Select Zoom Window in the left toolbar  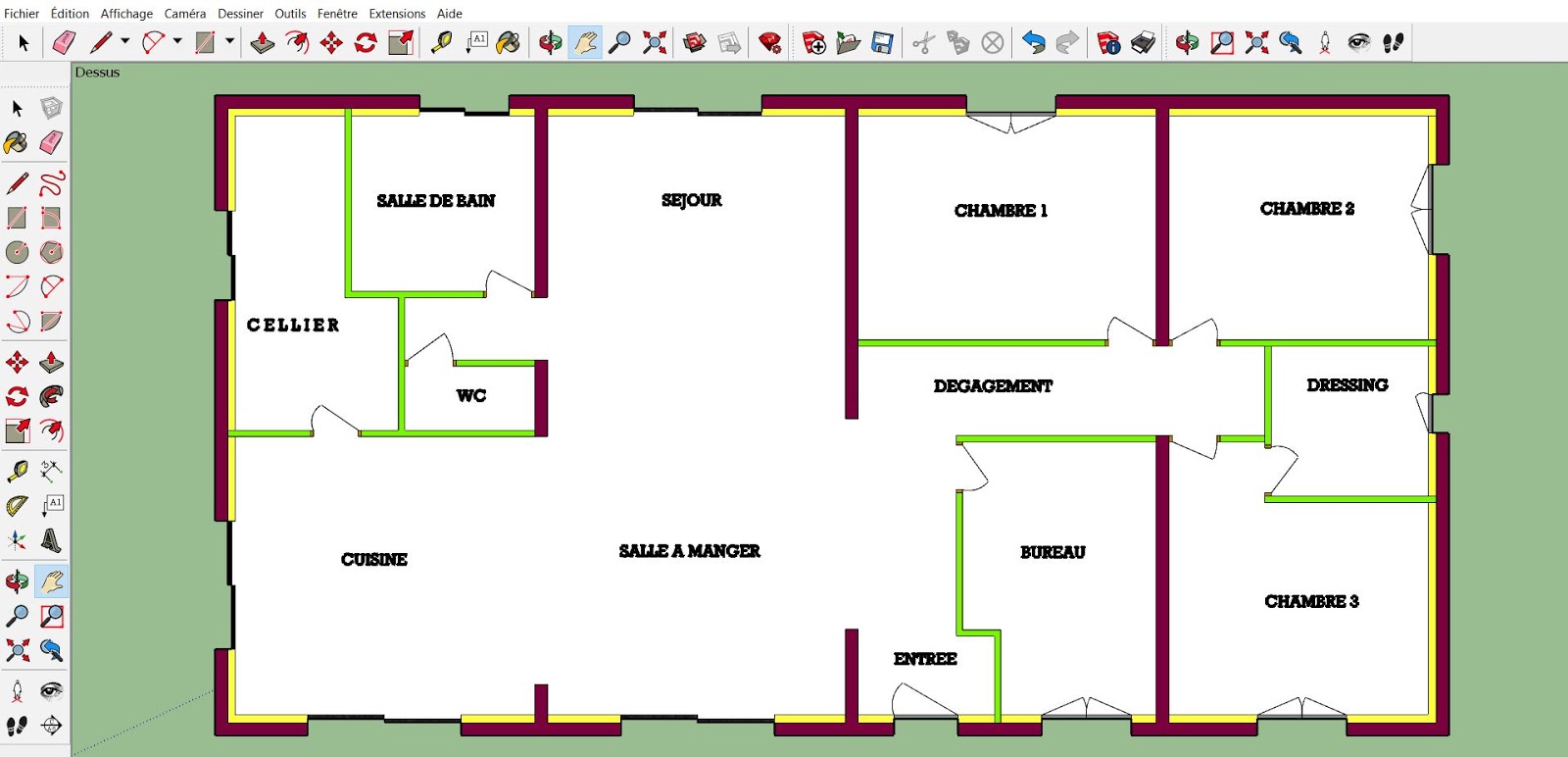51,616
